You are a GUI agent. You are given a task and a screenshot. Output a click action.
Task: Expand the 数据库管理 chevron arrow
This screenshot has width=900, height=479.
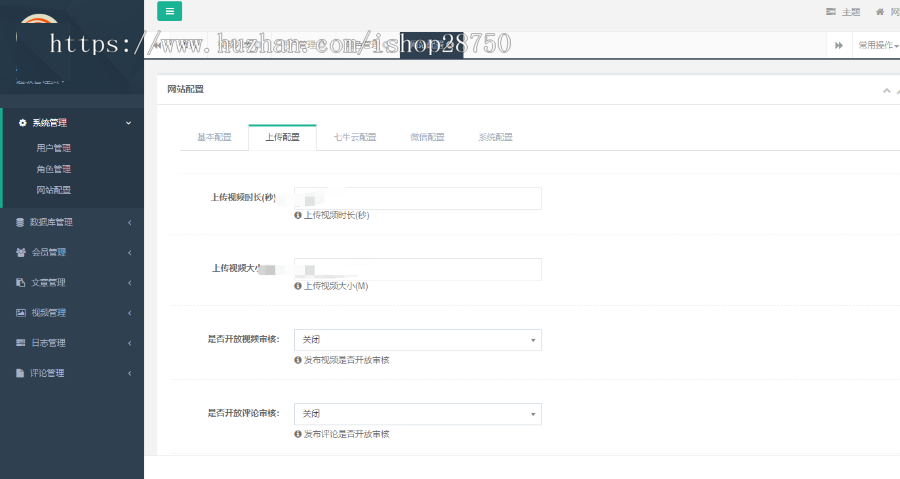click(x=130, y=223)
